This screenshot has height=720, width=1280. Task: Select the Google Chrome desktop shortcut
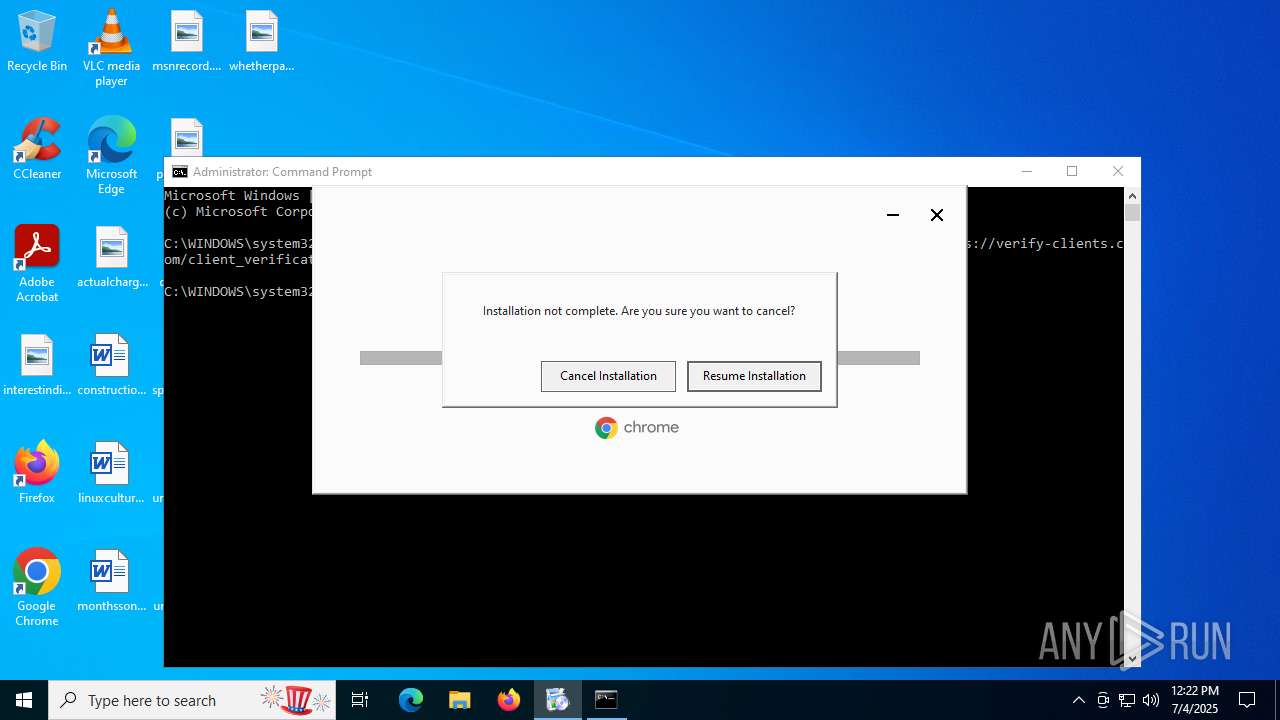tap(37, 588)
